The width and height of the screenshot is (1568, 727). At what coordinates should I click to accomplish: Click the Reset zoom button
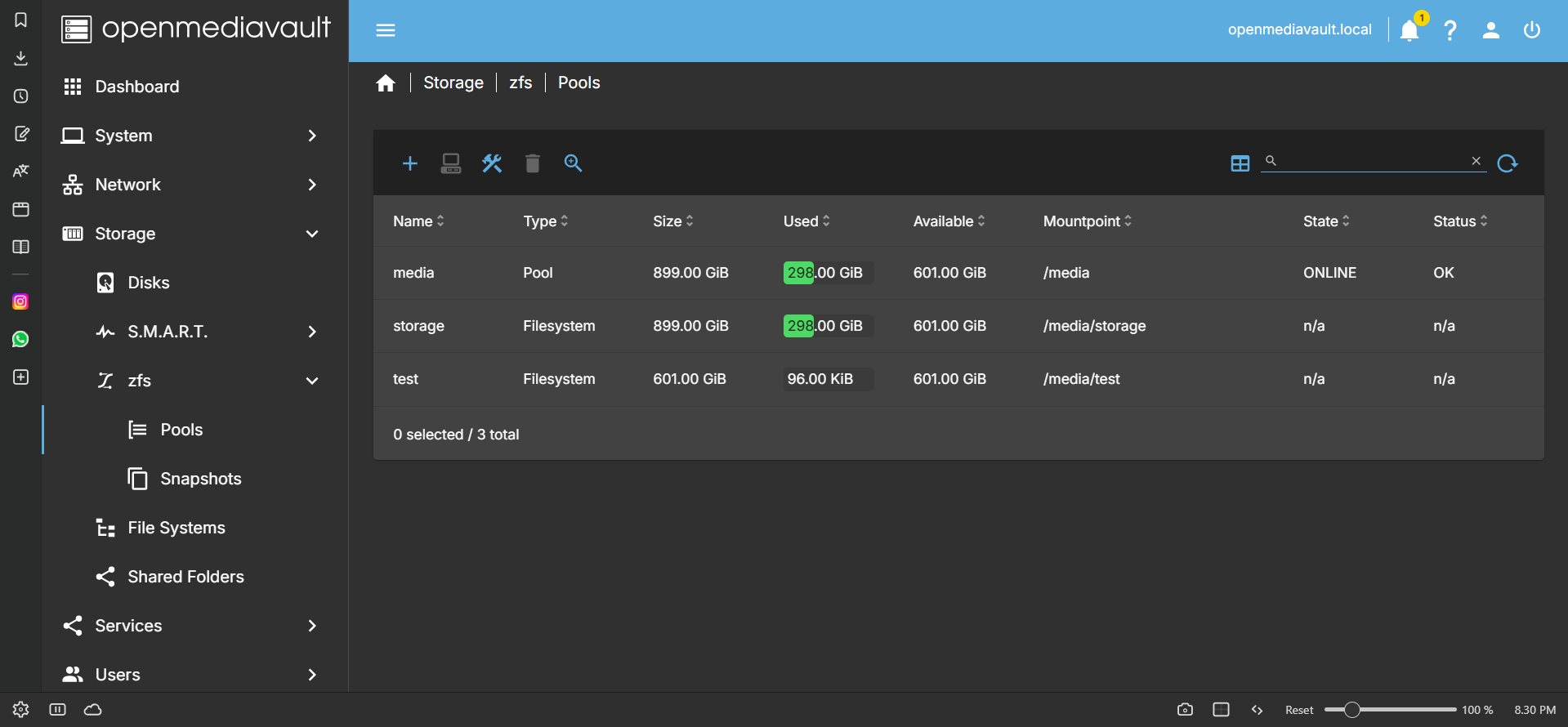(1298, 710)
